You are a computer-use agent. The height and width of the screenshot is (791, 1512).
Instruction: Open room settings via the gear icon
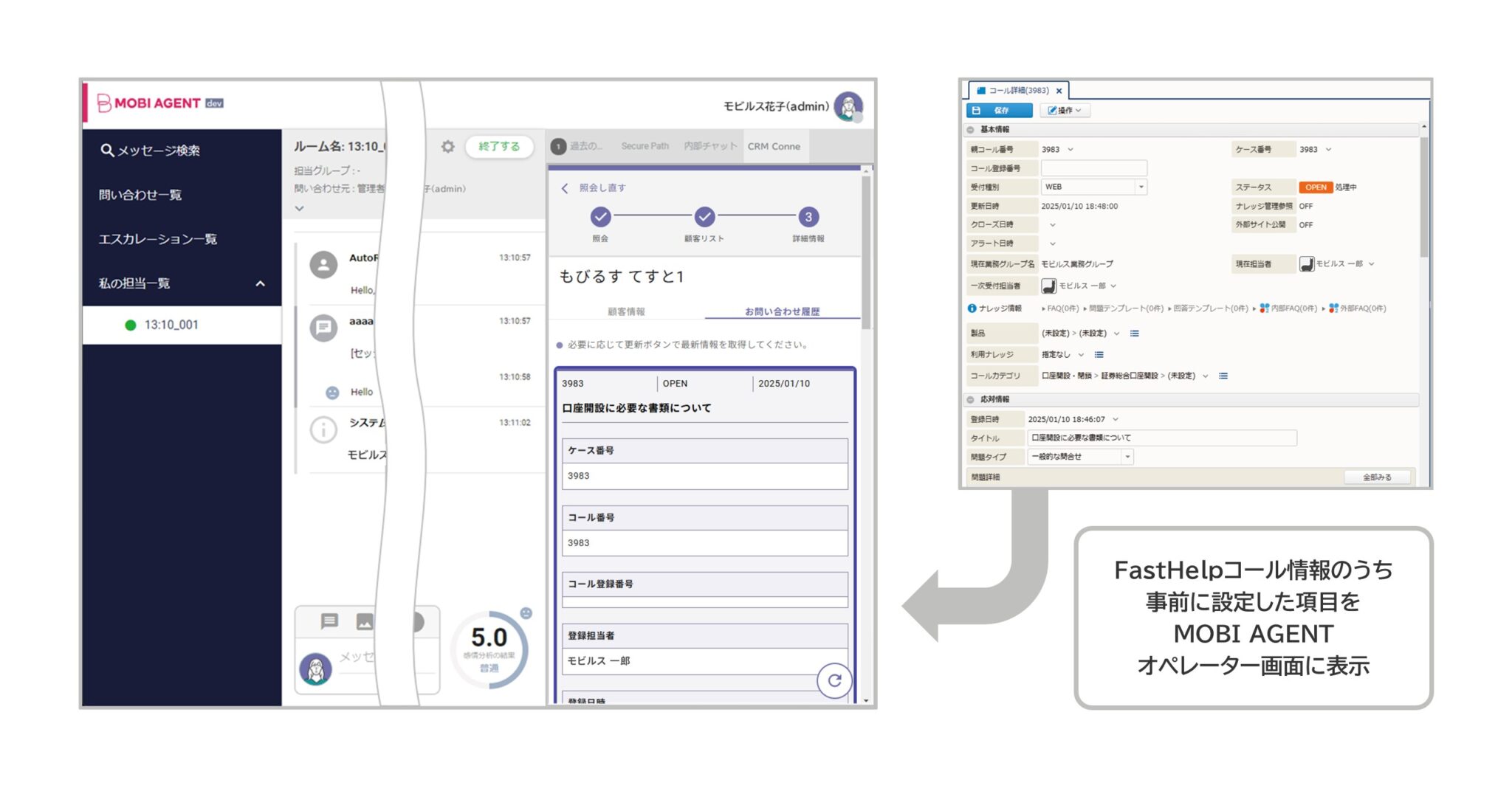pos(447,147)
